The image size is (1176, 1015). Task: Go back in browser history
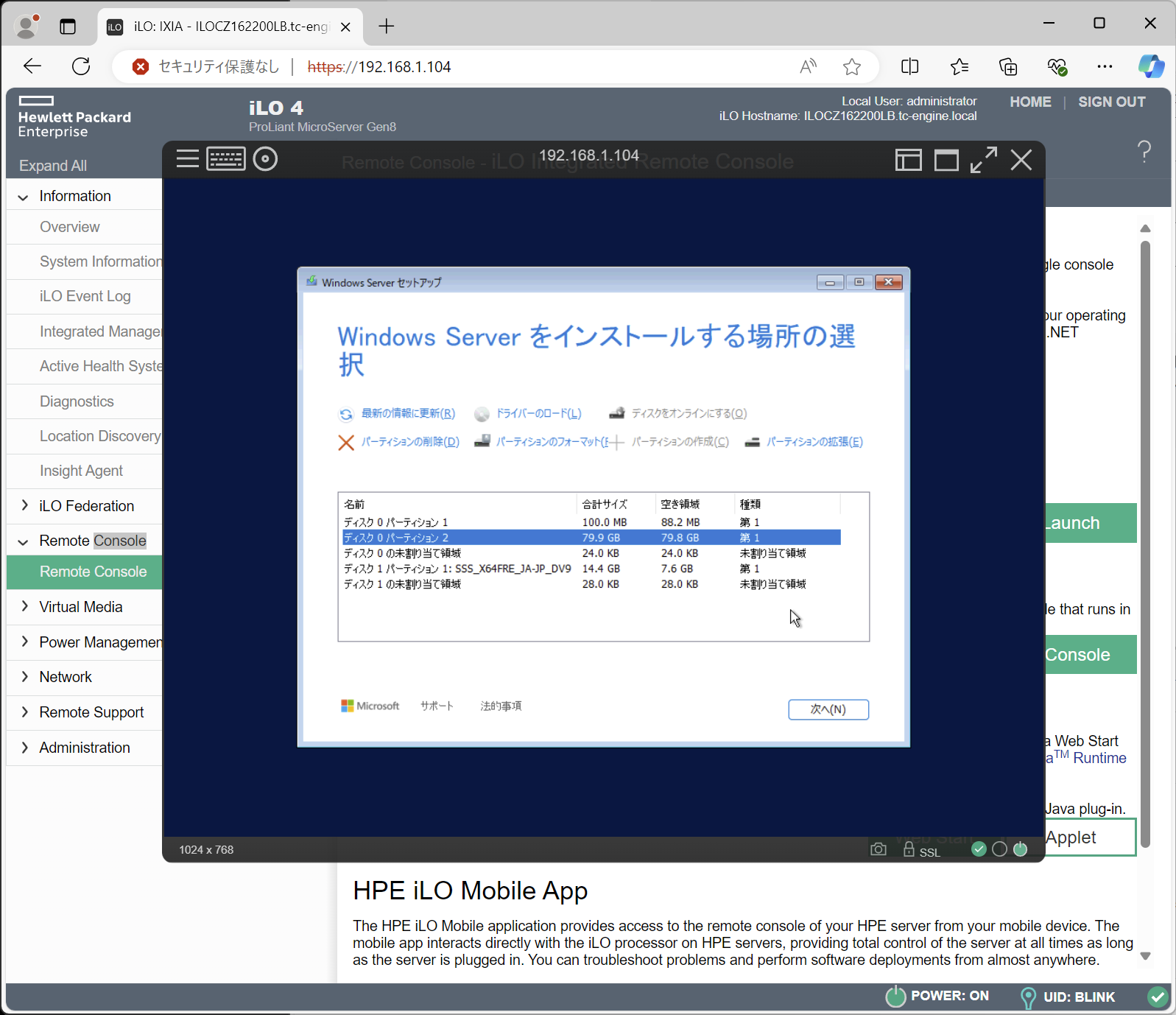click(32, 66)
